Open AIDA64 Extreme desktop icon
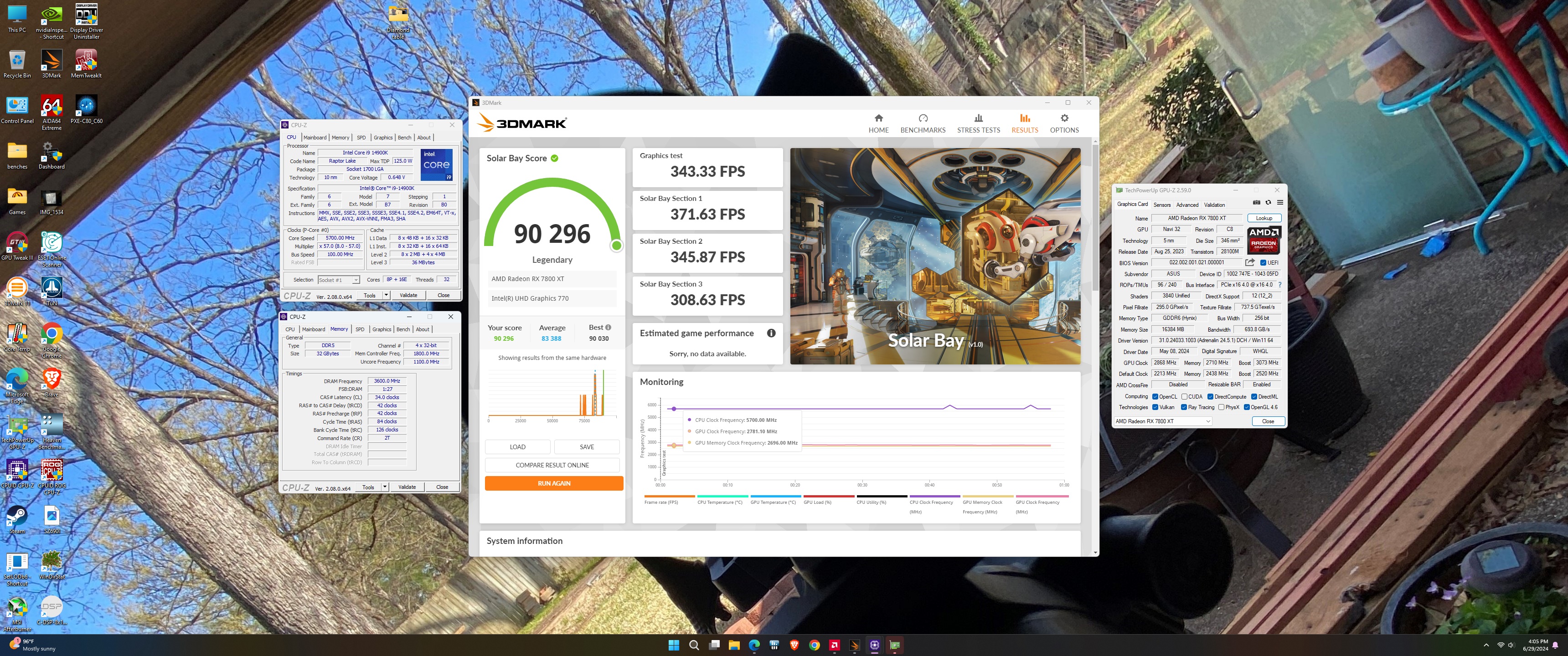1568x656 pixels. tap(52, 113)
